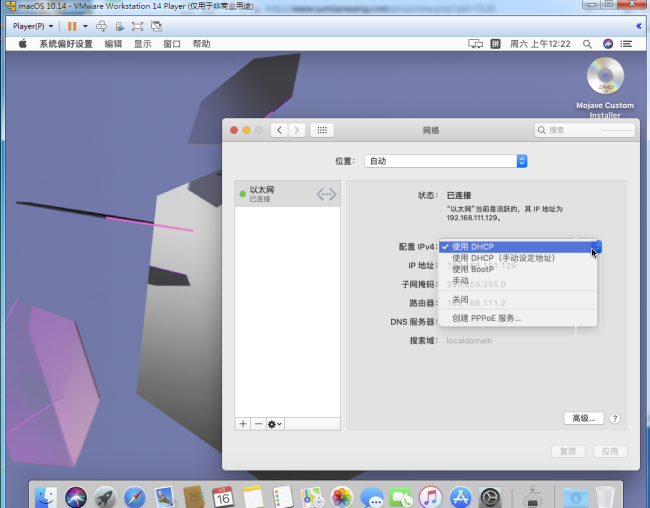
Task: Open Downloads folder in the Dock
Action: [x=575, y=497]
